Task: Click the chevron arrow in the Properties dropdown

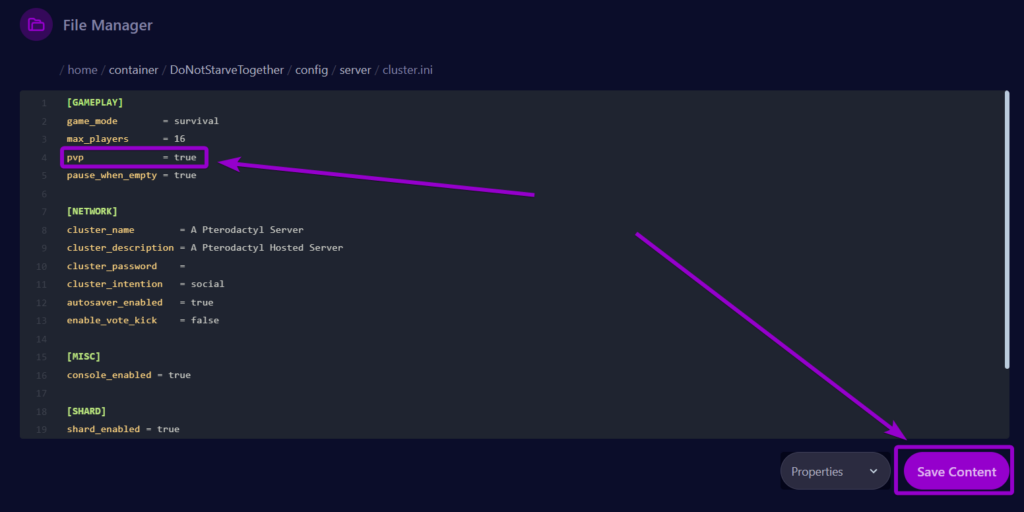Action: (x=873, y=471)
